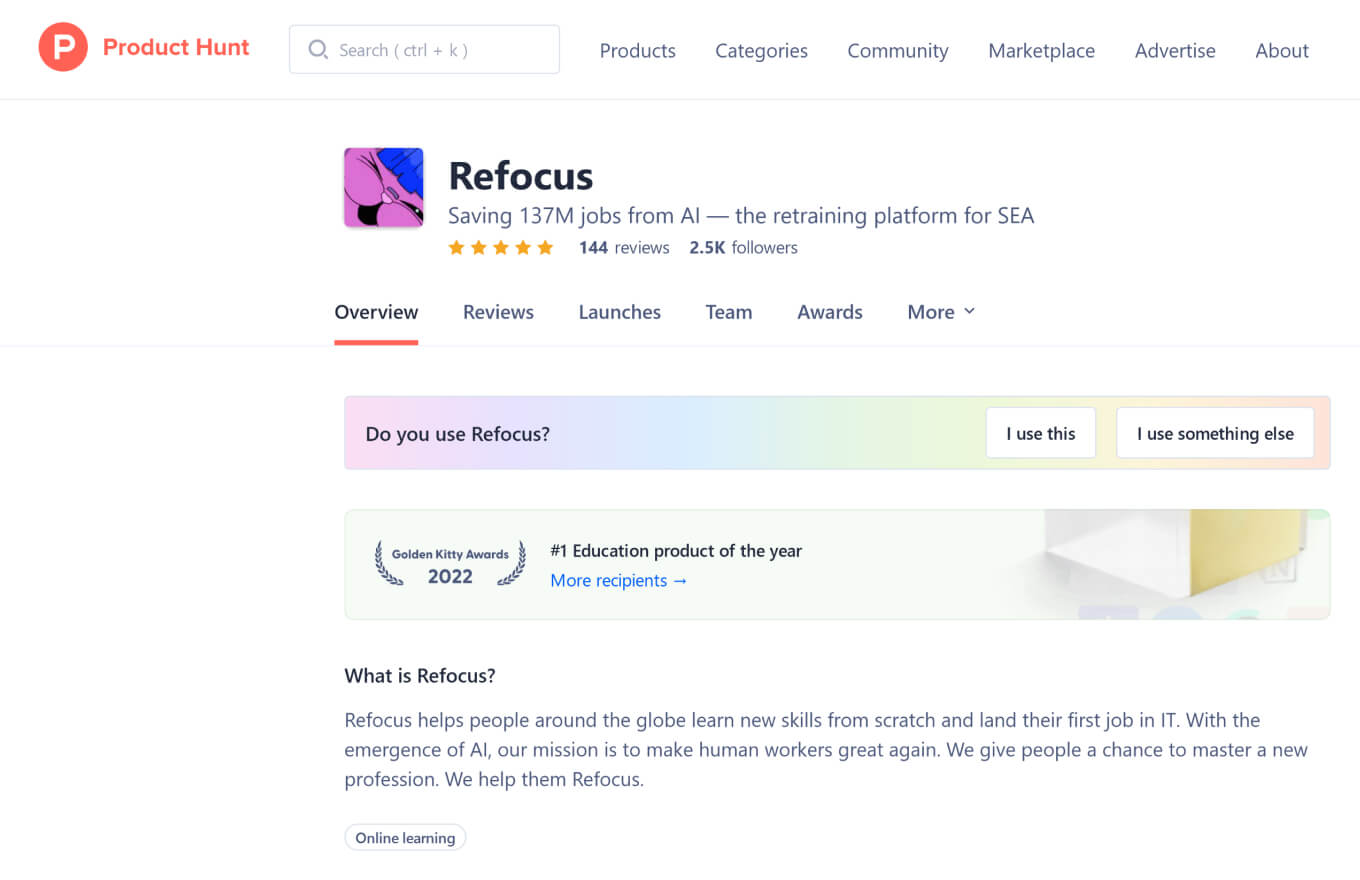Click the fifth star of the review rating

click(x=545, y=246)
